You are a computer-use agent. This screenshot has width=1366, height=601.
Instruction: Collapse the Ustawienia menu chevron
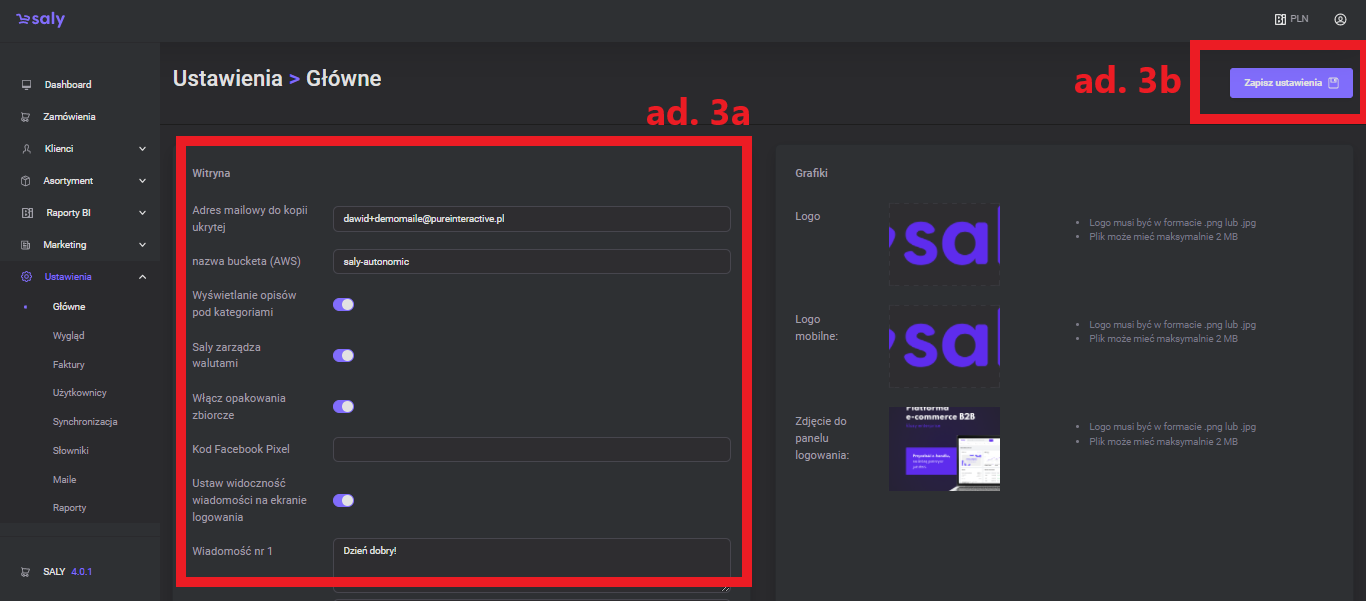[142, 277]
